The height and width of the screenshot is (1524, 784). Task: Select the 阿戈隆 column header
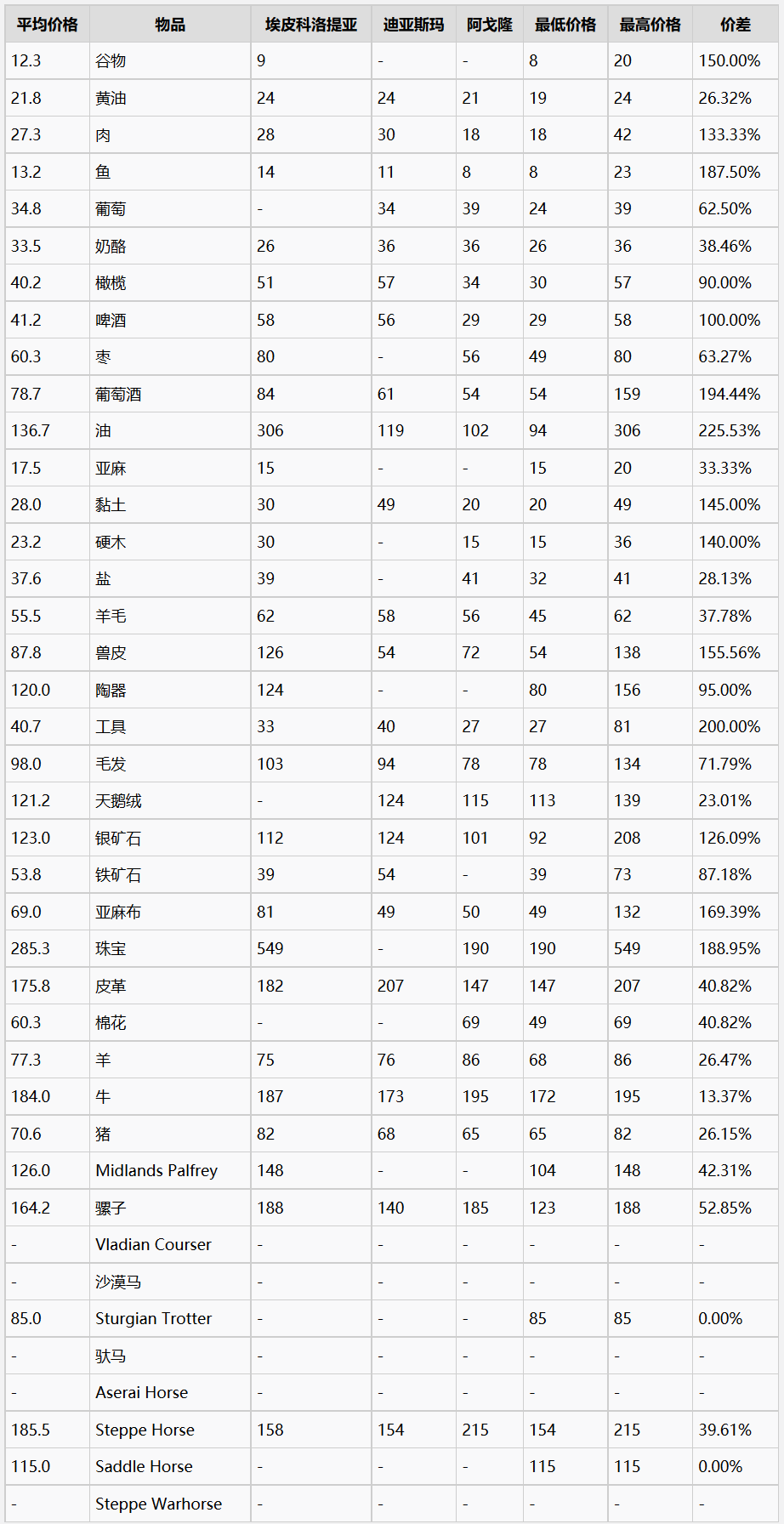(x=490, y=25)
